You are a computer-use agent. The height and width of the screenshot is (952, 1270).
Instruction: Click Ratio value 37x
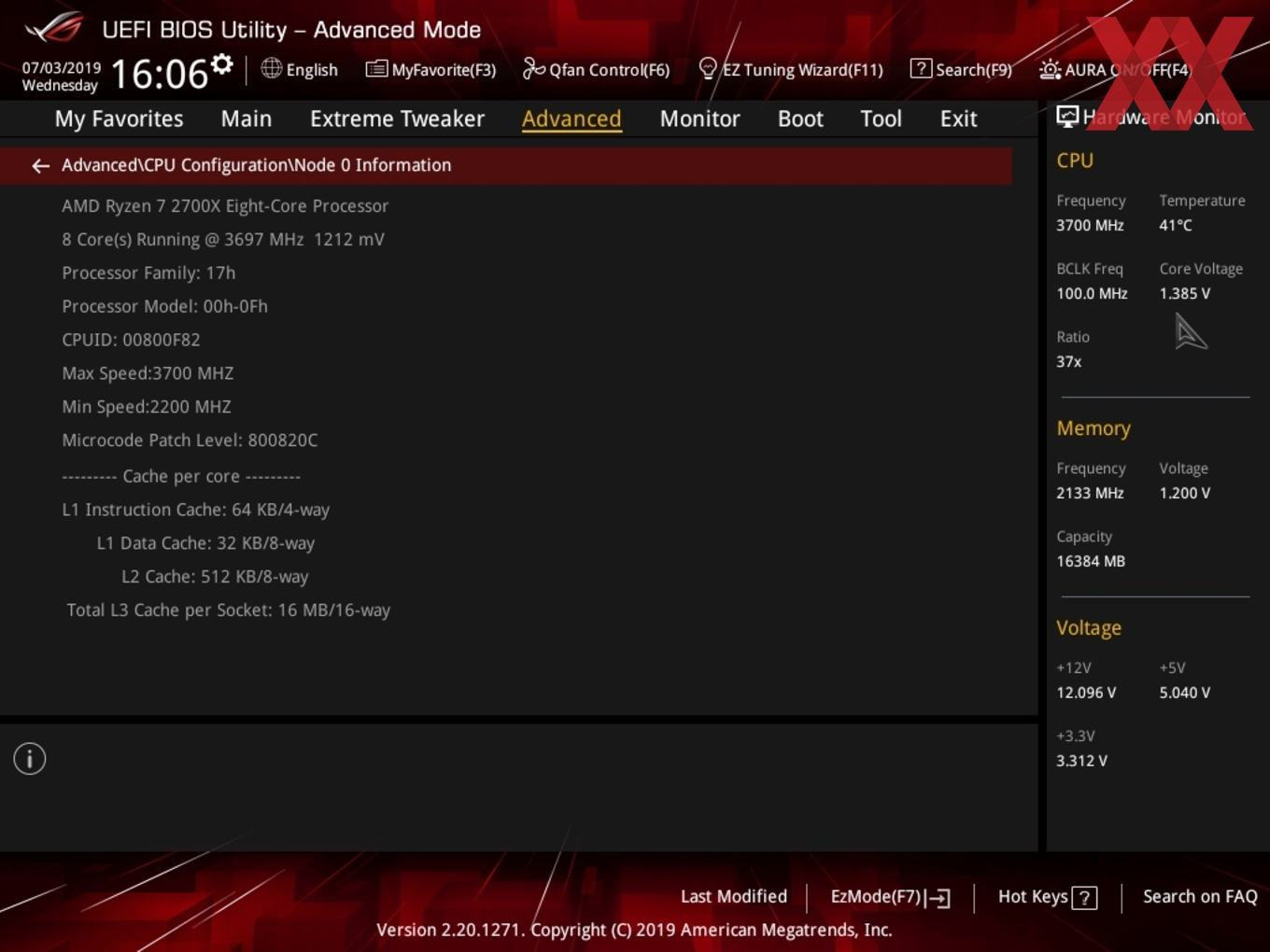(x=1069, y=361)
